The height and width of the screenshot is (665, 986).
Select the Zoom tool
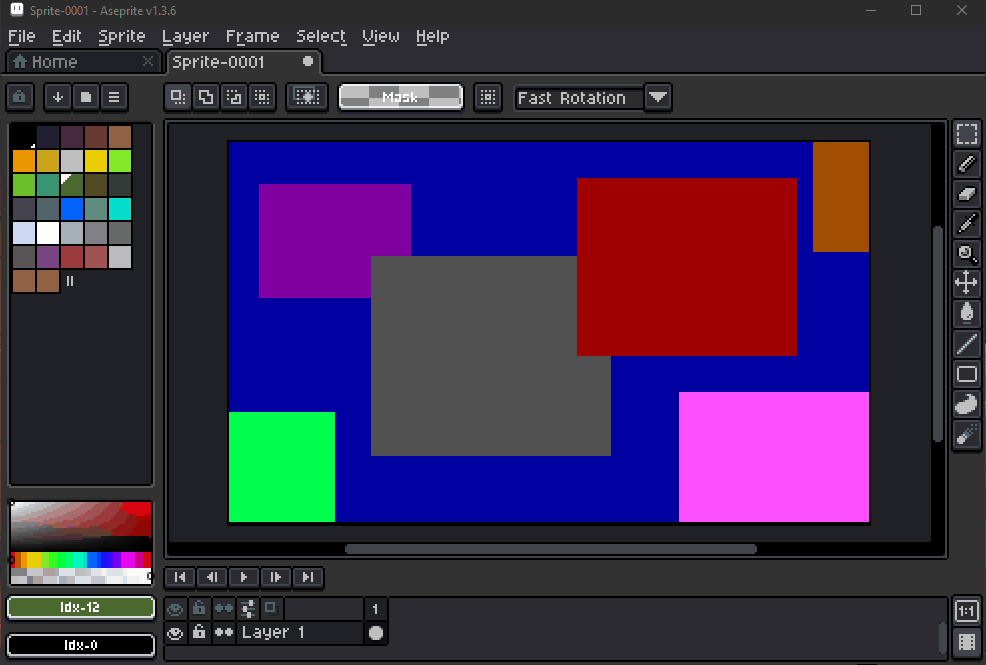(966, 253)
